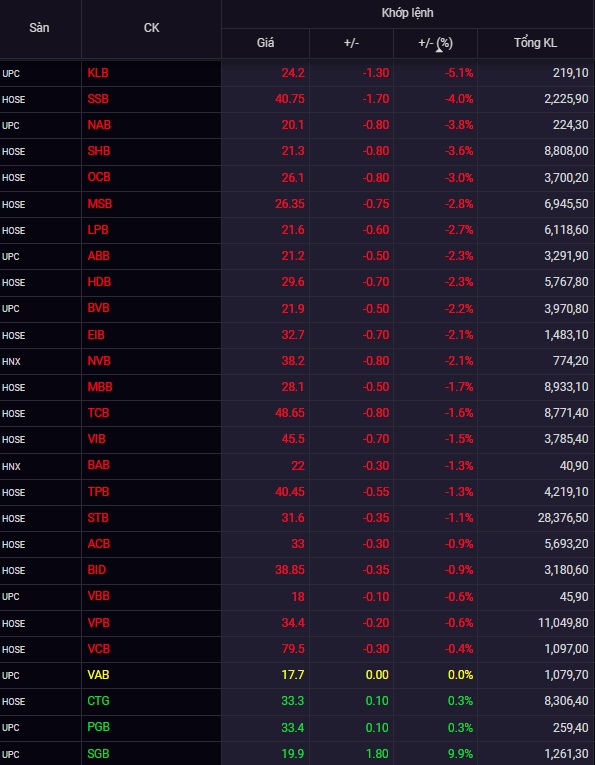Click the HOSE exchange cell for VCB
Image resolution: width=595 pixels, height=765 pixels.
pos(13,649)
